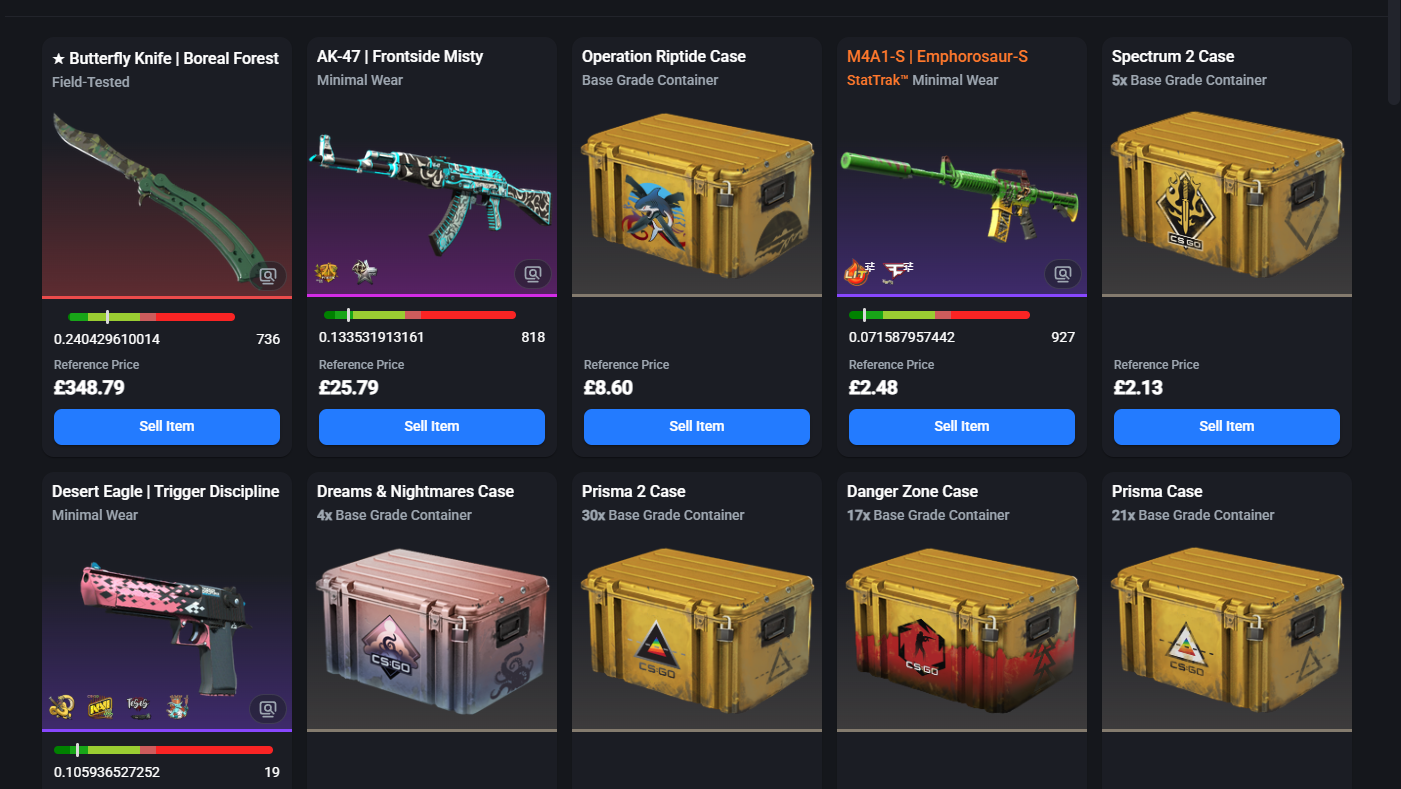Open inspect icon on AK-47 Frontside Misty
This screenshot has width=1401, height=789.
pos(533,273)
